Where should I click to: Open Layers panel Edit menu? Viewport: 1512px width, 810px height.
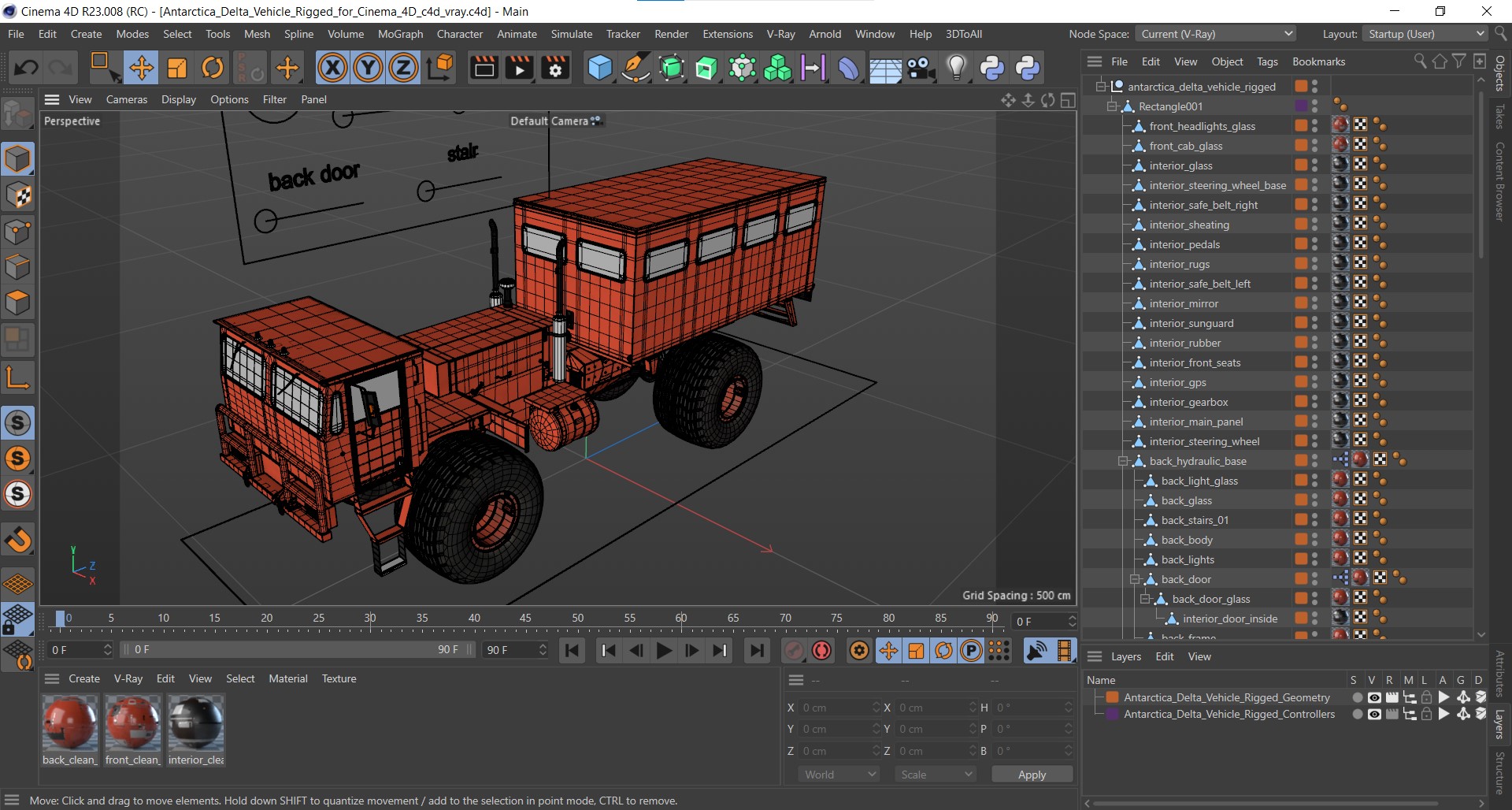coord(1164,656)
